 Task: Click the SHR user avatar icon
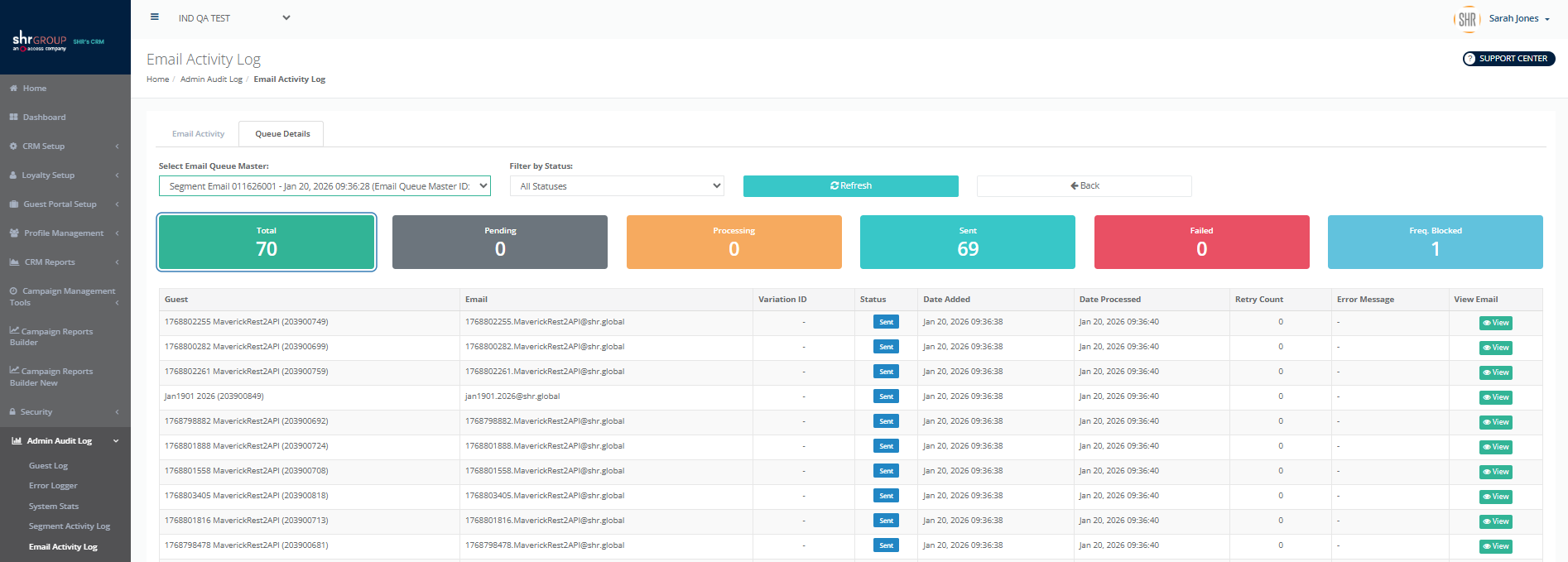tap(1467, 18)
